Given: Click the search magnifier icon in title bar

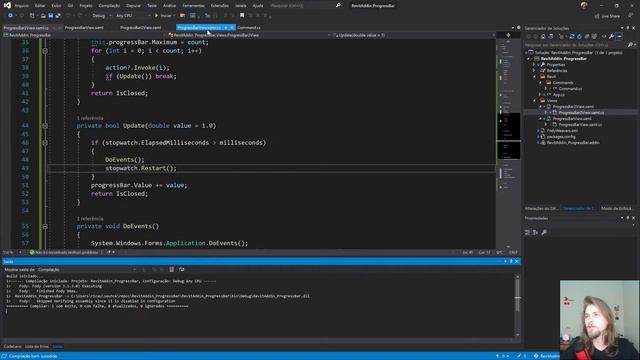Looking at the screenshot, I should [338, 6].
